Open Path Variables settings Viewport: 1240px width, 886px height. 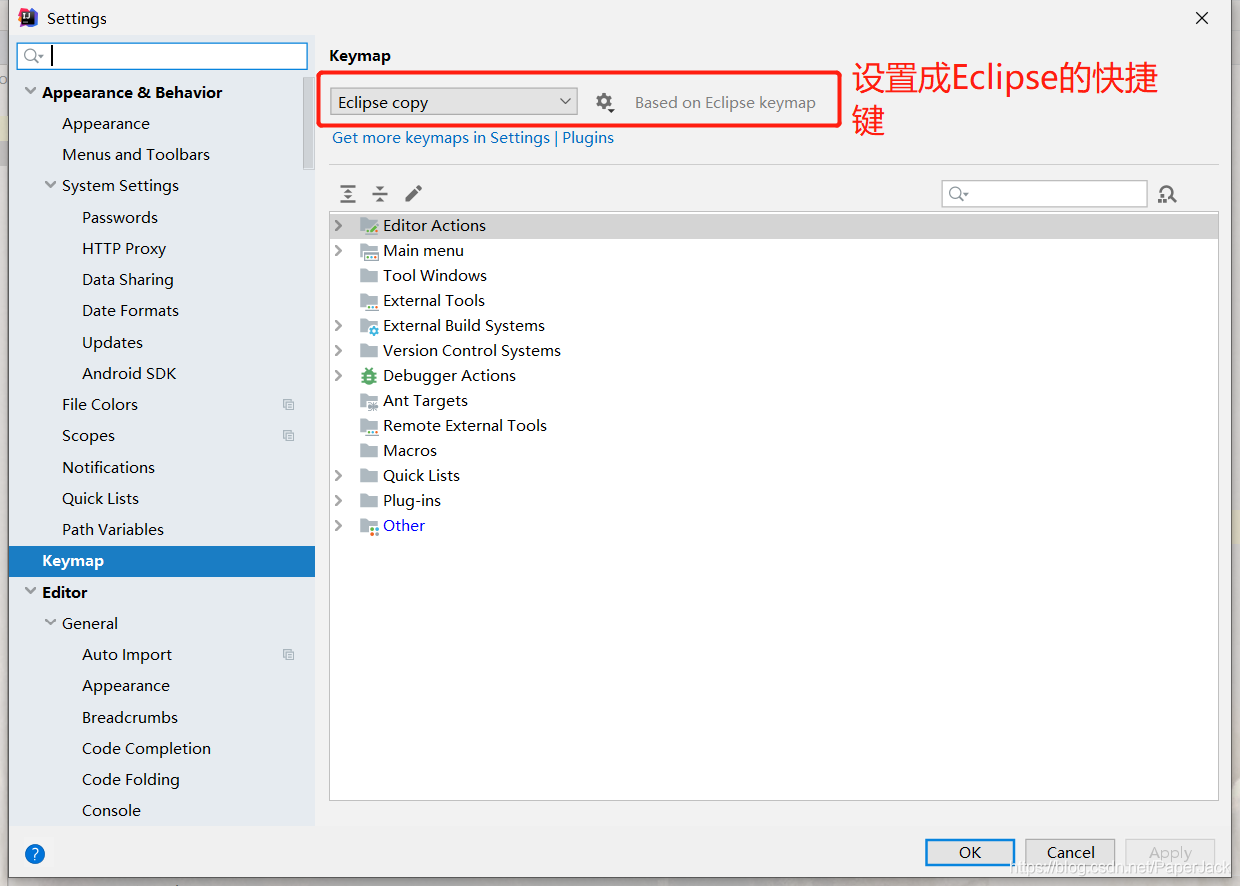tap(113, 530)
